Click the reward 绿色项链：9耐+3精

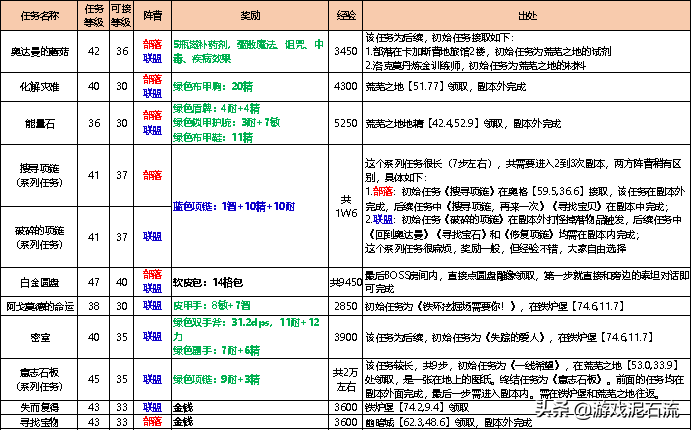[x=216, y=379]
